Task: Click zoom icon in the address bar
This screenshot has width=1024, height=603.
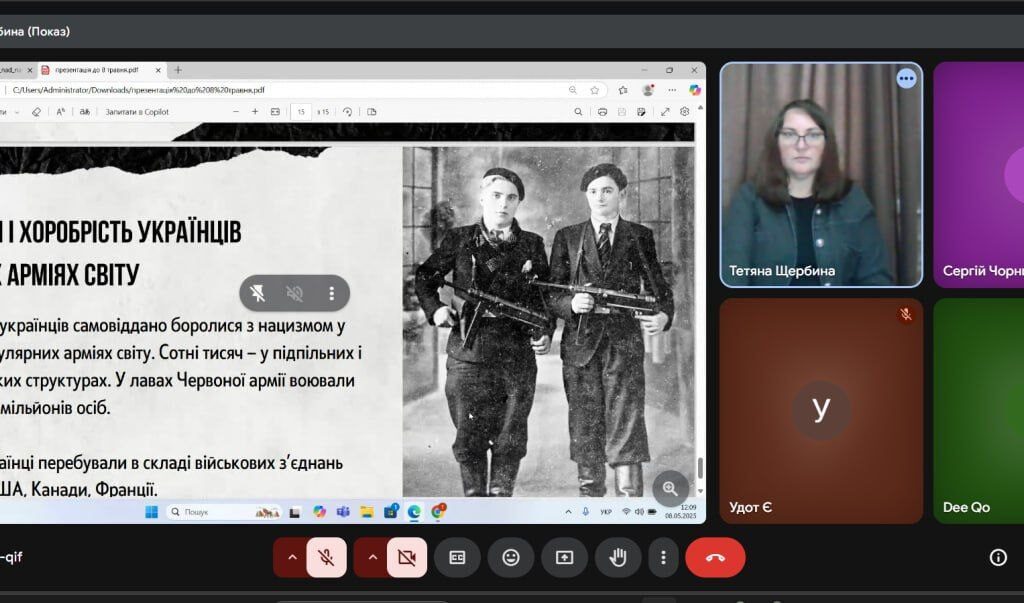Action: click(x=573, y=90)
